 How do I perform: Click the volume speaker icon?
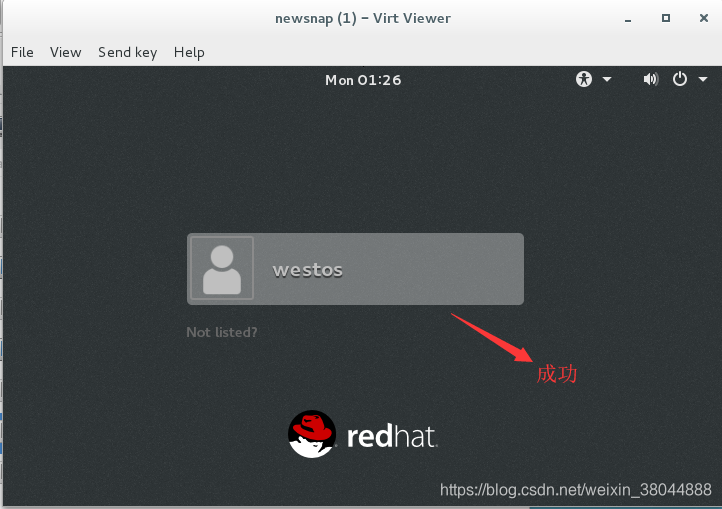coord(651,79)
